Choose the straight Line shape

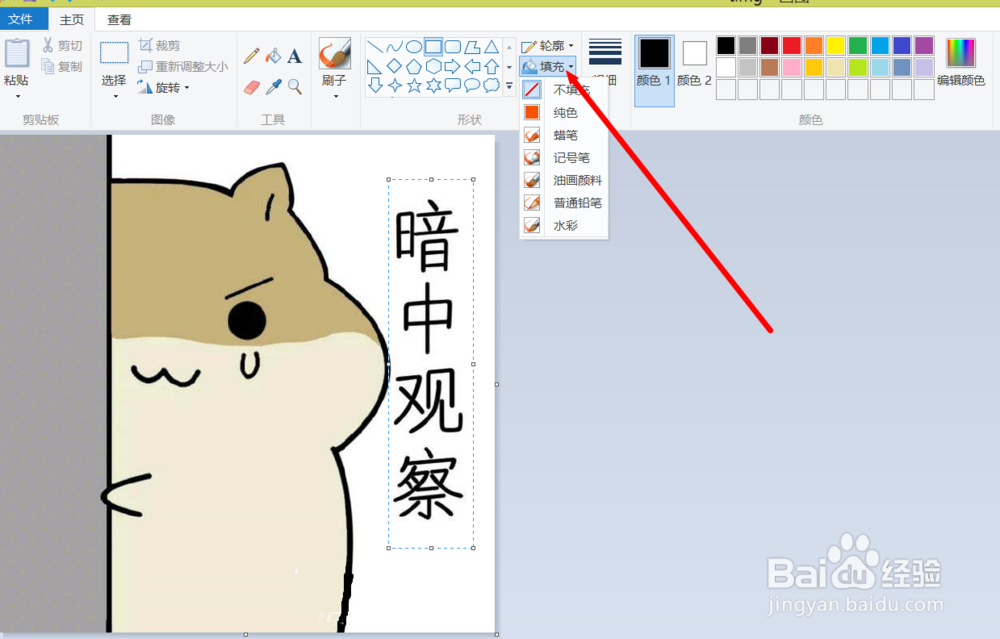coord(375,47)
